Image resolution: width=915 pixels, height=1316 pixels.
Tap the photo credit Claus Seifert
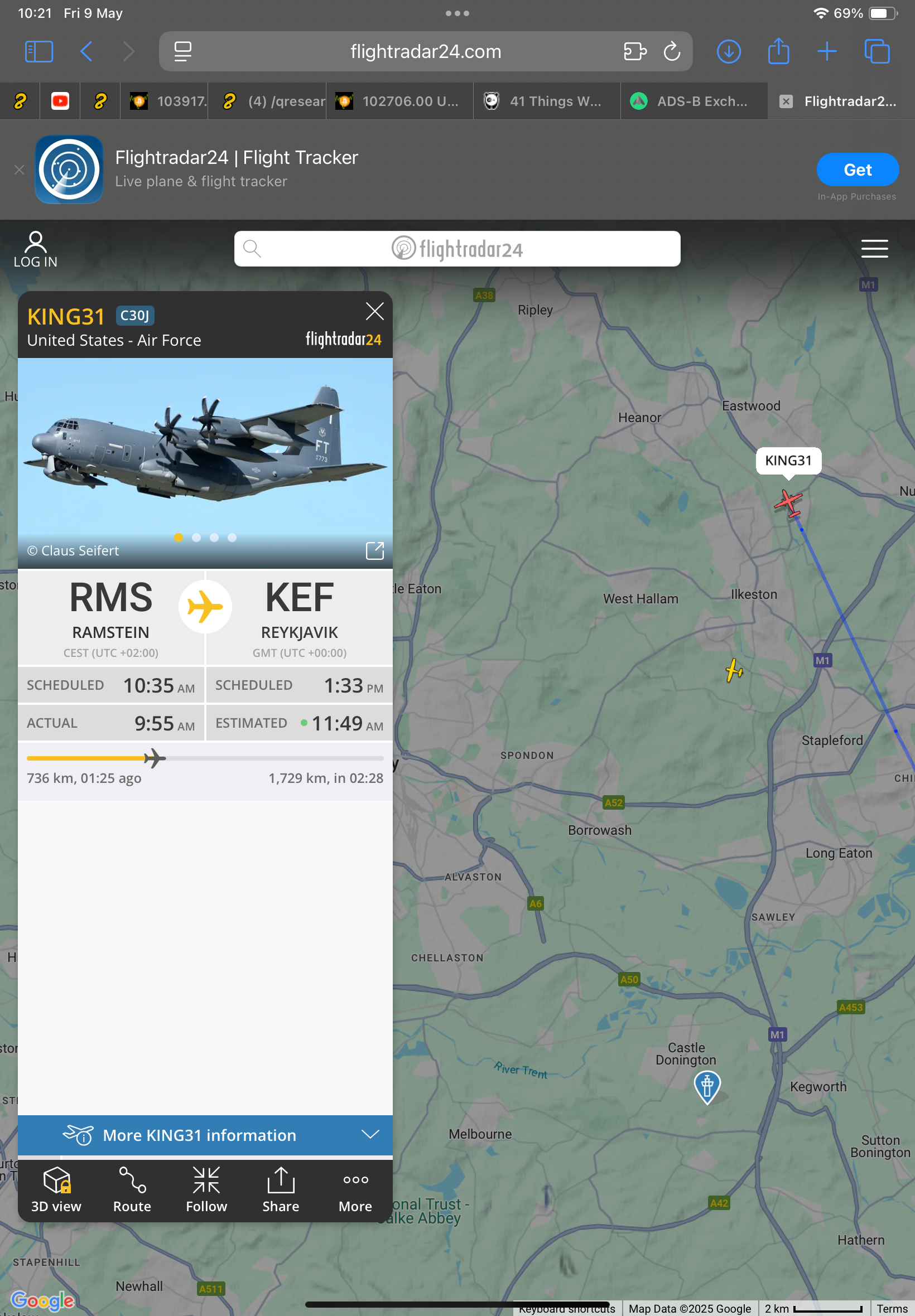point(74,550)
